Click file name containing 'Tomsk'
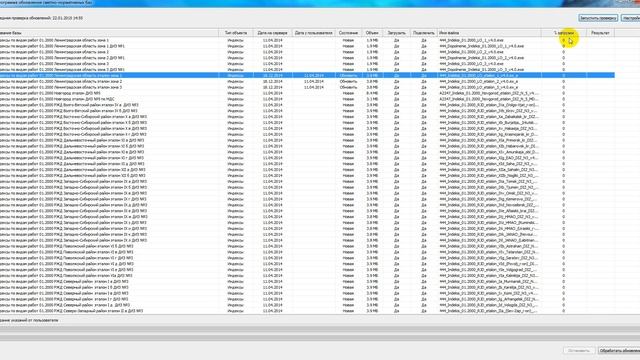Image resolution: width=640 pixels, height=360 pixels. [x=489, y=181]
